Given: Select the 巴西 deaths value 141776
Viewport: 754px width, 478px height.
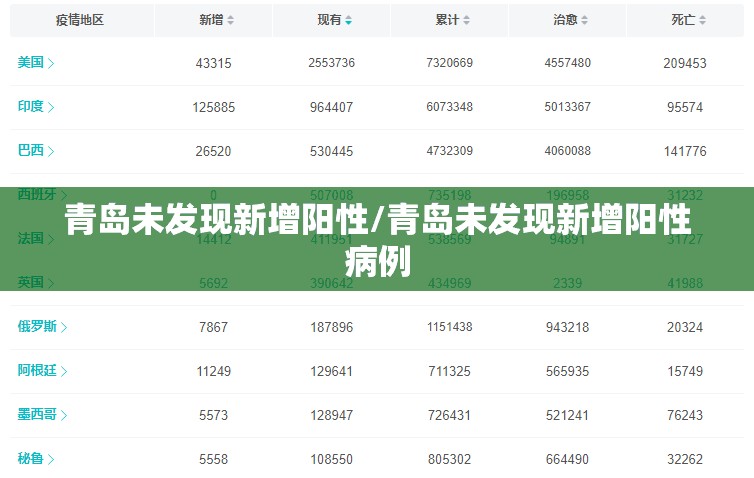Looking at the screenshot, I should pos(685,151).
